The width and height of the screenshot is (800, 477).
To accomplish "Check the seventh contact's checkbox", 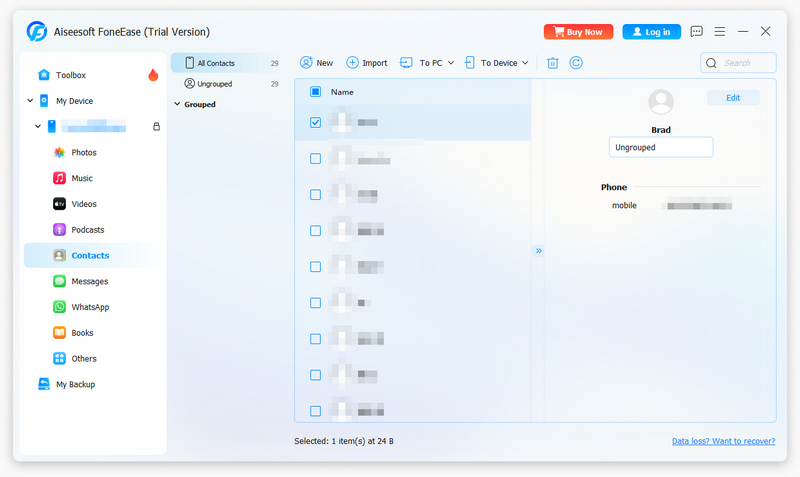I will 315,339.
